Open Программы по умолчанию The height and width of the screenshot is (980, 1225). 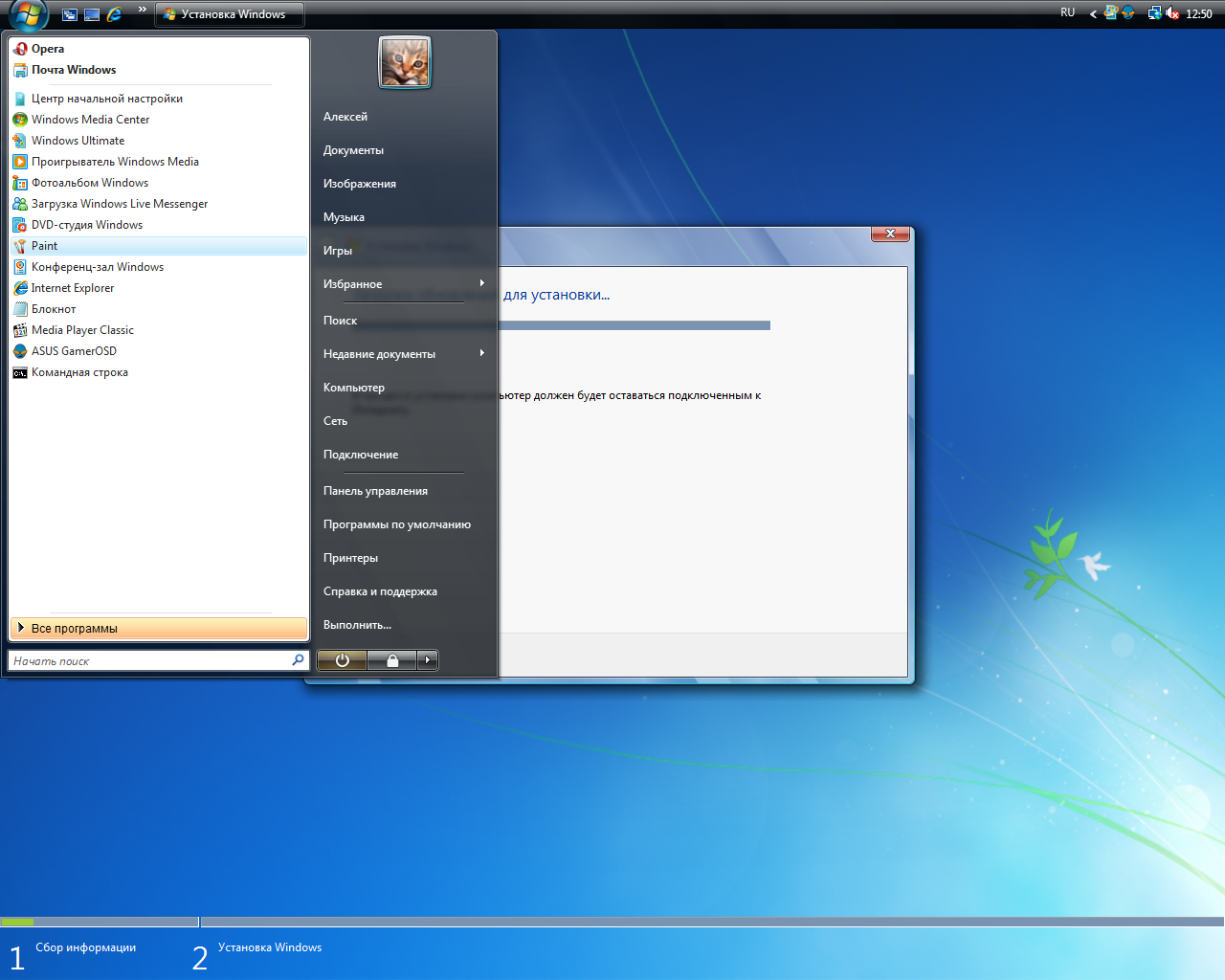point(397,524)
